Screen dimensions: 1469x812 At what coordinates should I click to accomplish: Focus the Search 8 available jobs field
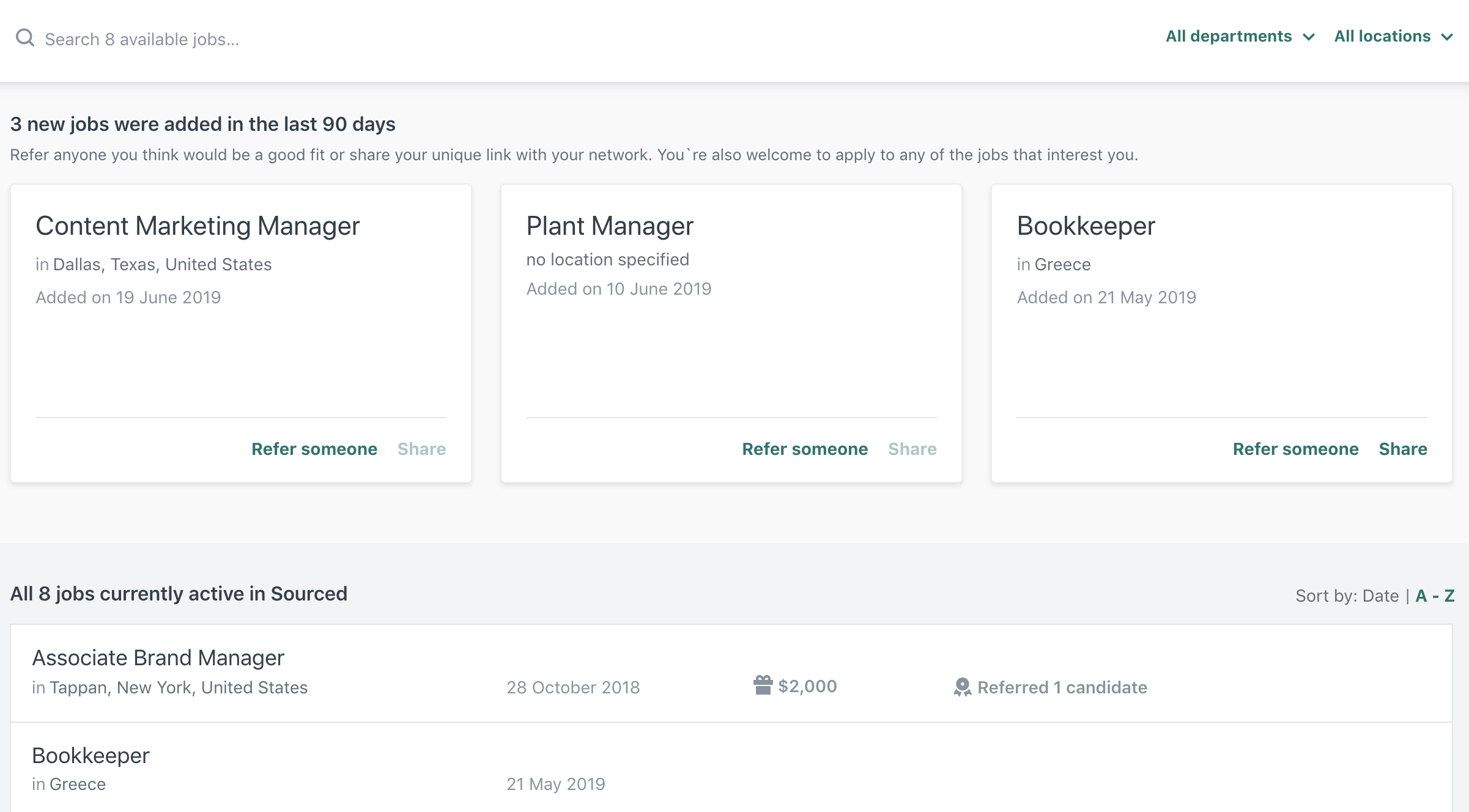142,39
